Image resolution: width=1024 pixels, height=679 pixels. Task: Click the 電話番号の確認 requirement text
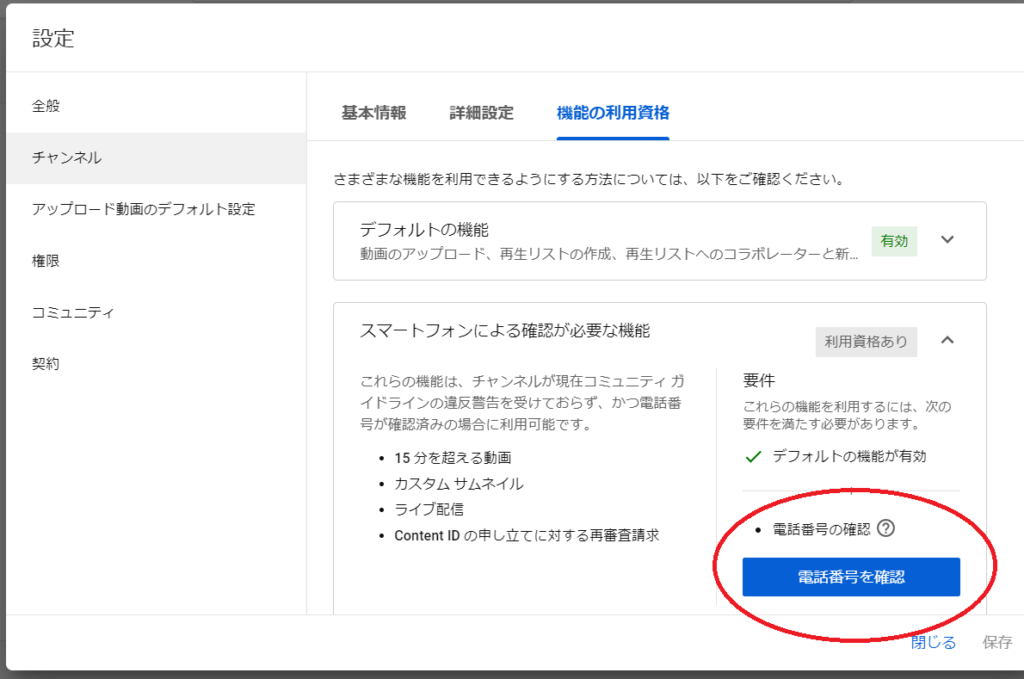822,529
